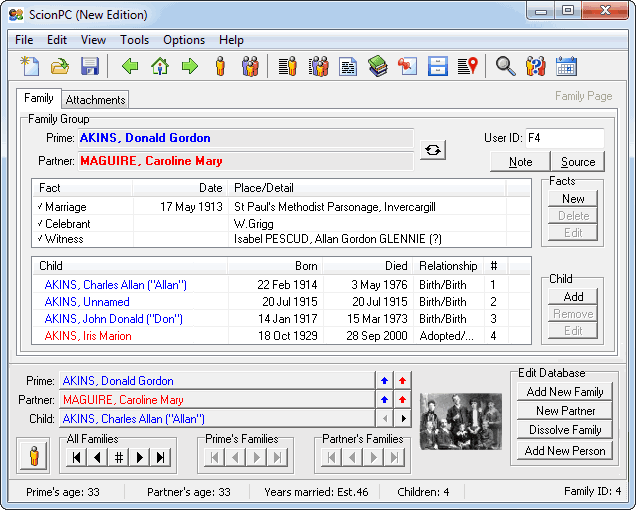This screenshot has height=510, width=636.
Task: Go to previous family in All Families
Action: pyautogui.click(x=97, y=458)
